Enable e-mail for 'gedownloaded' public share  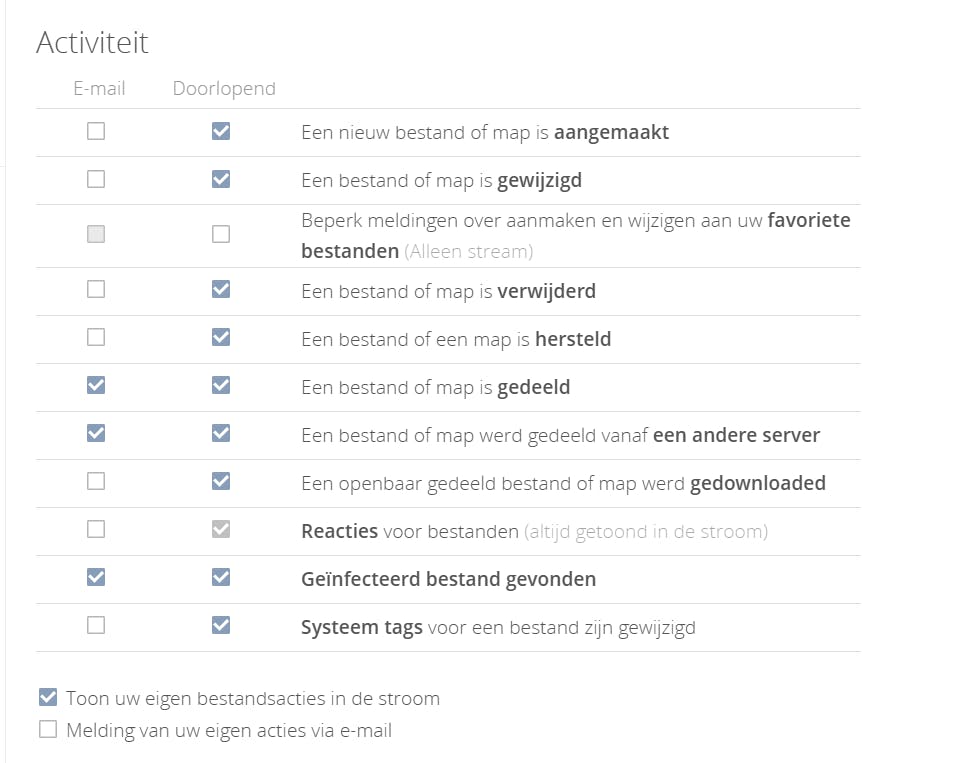click(96, 481)
